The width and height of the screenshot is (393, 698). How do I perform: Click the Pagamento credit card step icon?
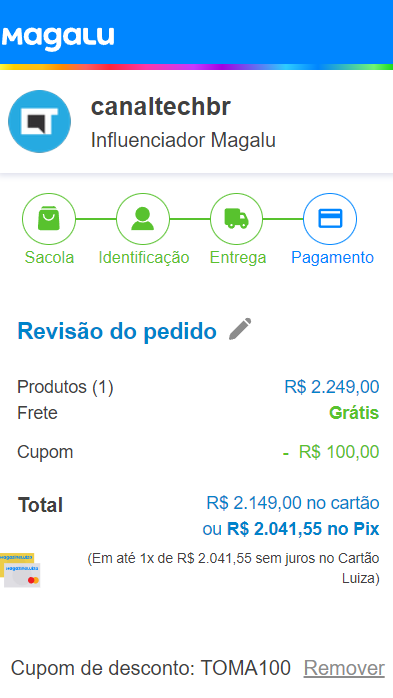(330, 219)
